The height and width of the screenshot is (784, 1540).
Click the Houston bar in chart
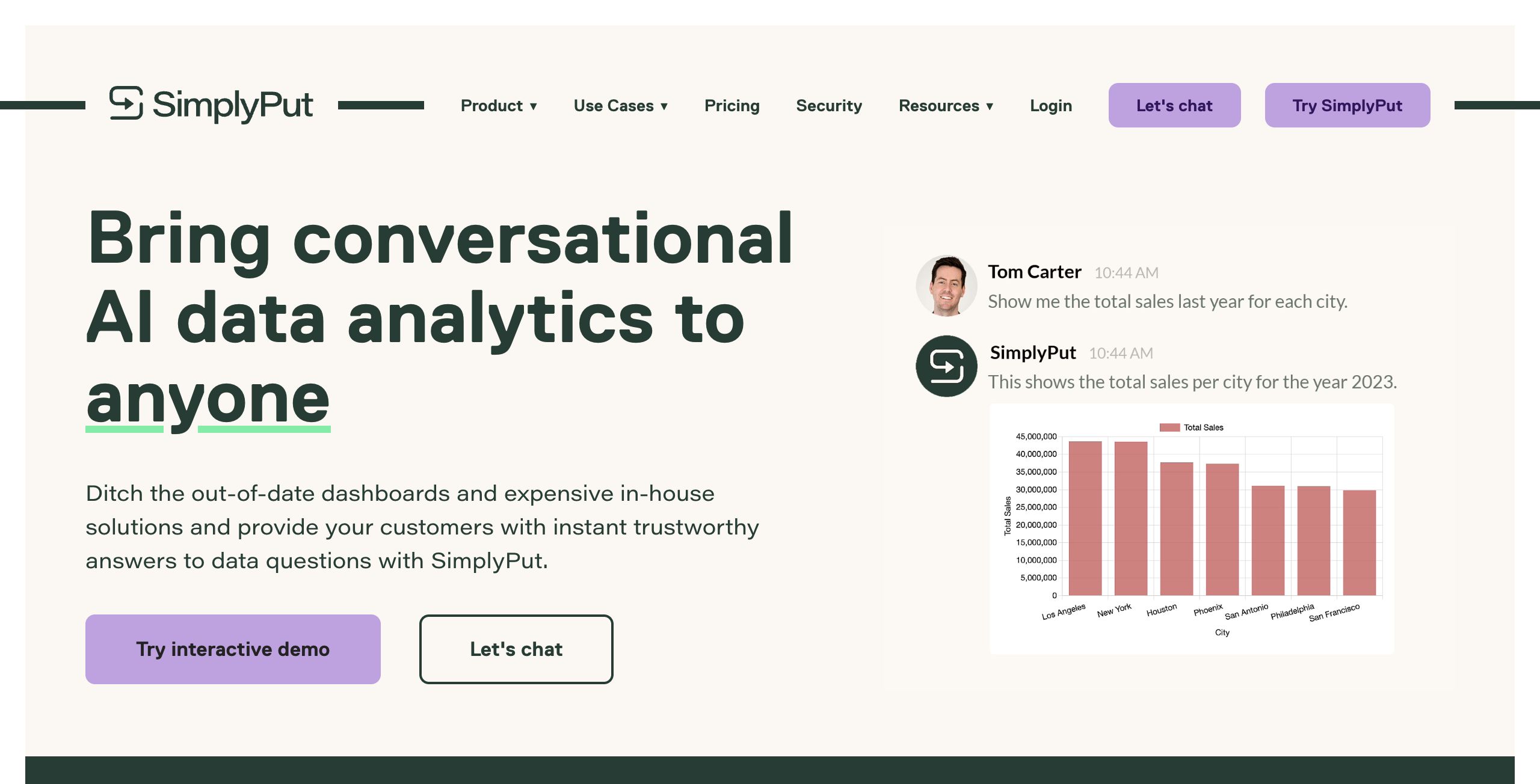tap(1176, 529)
